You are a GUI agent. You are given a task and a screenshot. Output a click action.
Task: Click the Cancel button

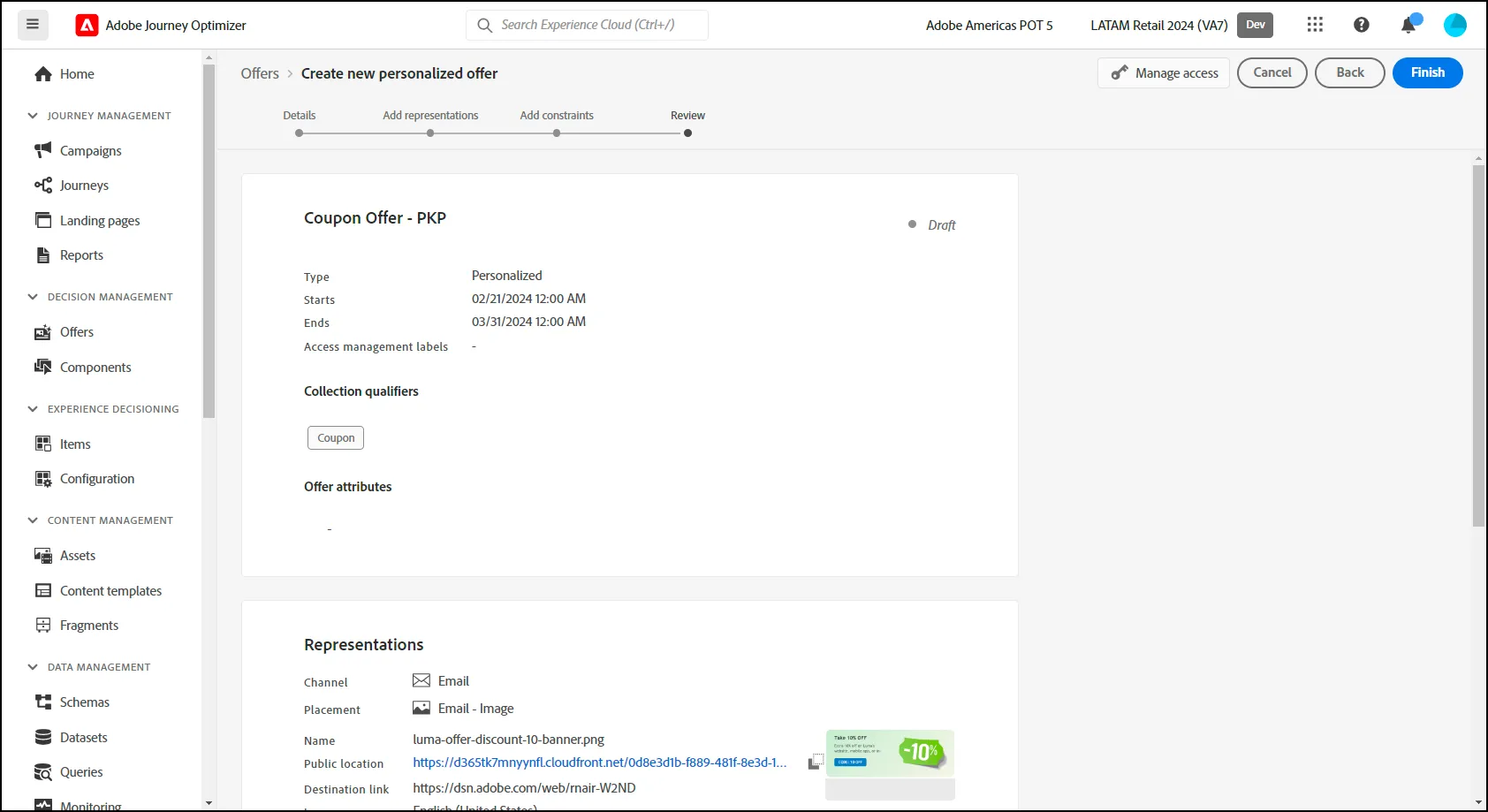(1272, 72)
